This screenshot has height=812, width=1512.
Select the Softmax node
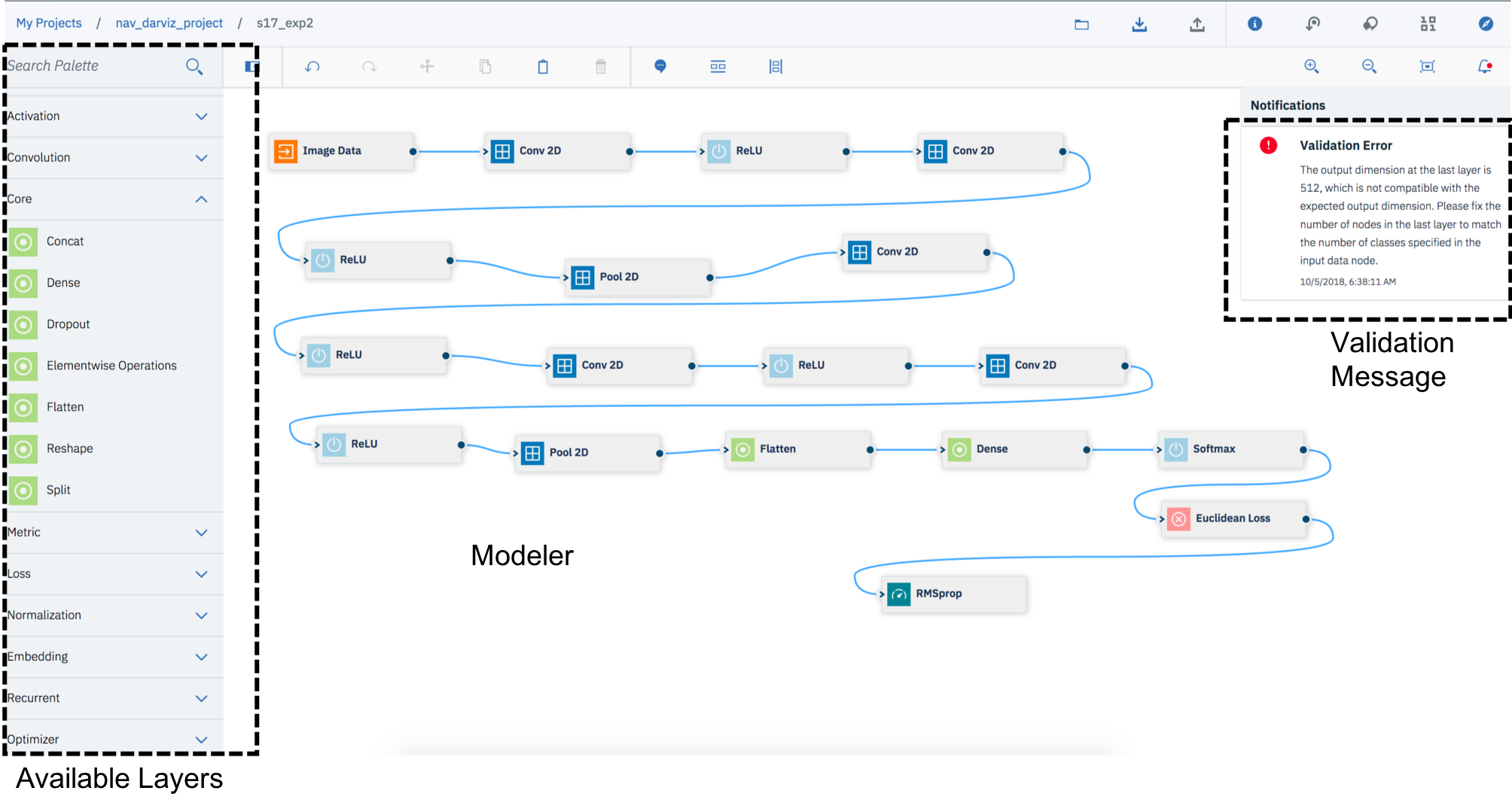[1233, 449]
